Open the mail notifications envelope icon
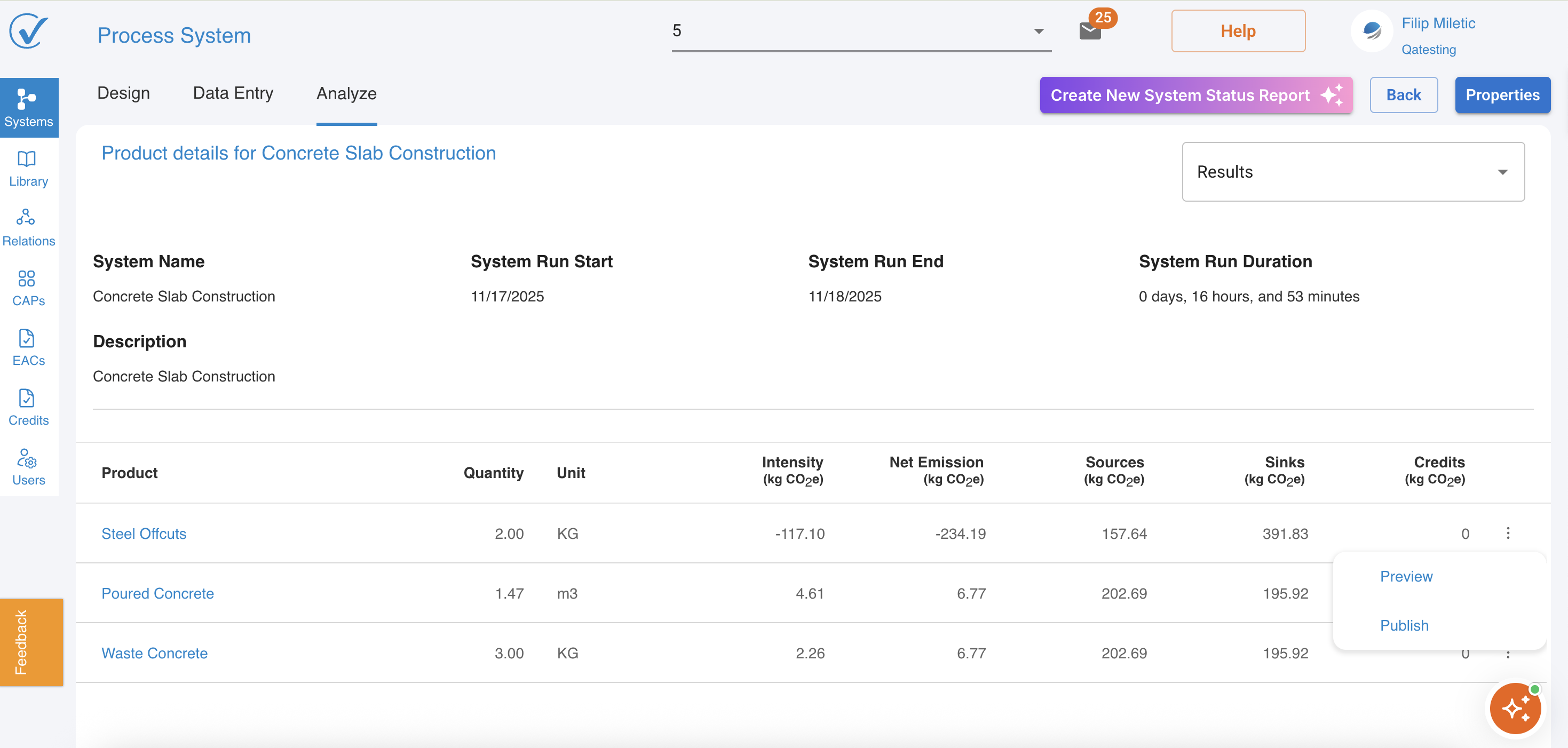The width and height of the screenshot is (1568, 748). 1090,30
